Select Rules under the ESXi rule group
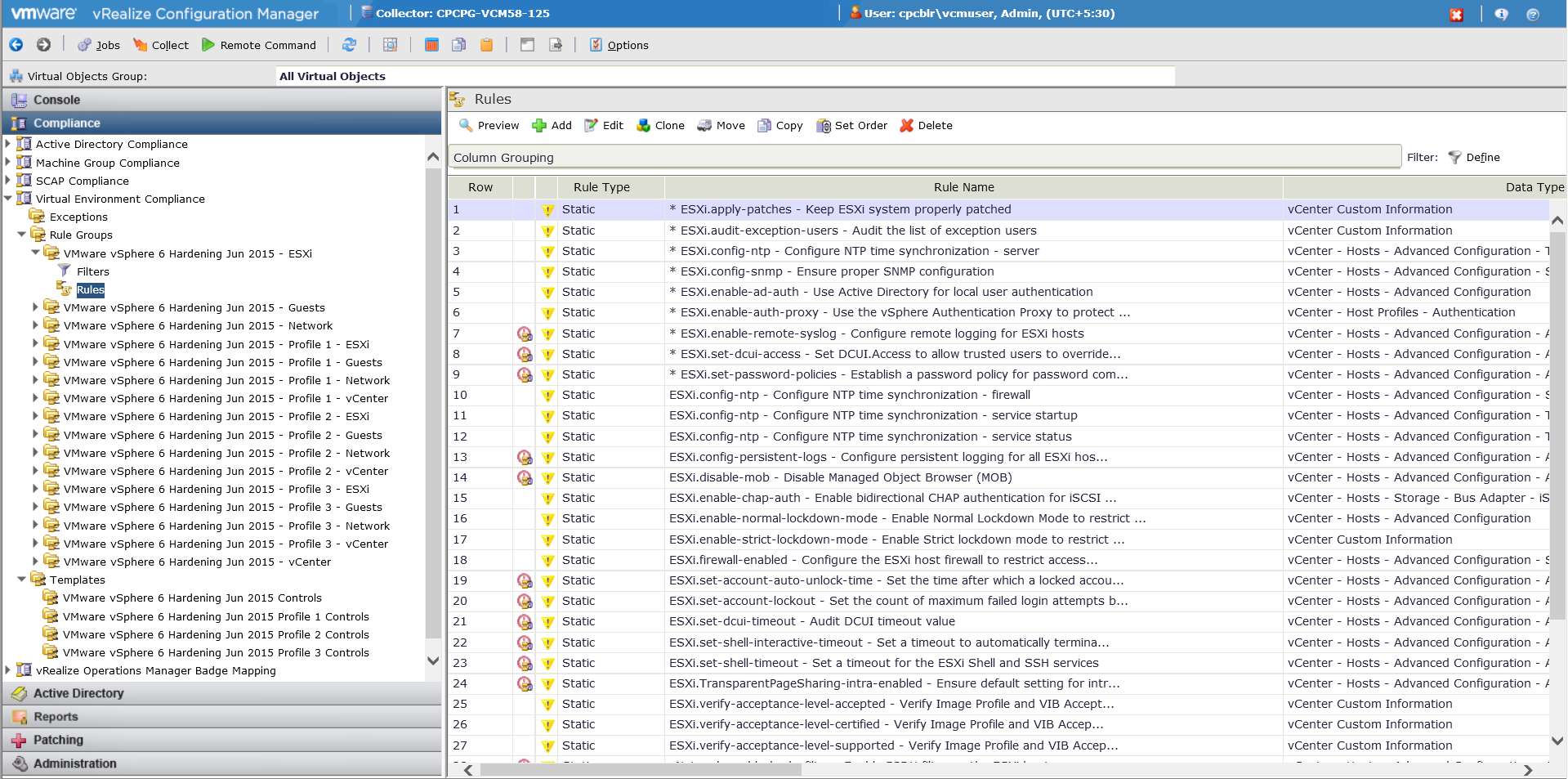This screenshot has width=1568, height=779. click(90, 289)
